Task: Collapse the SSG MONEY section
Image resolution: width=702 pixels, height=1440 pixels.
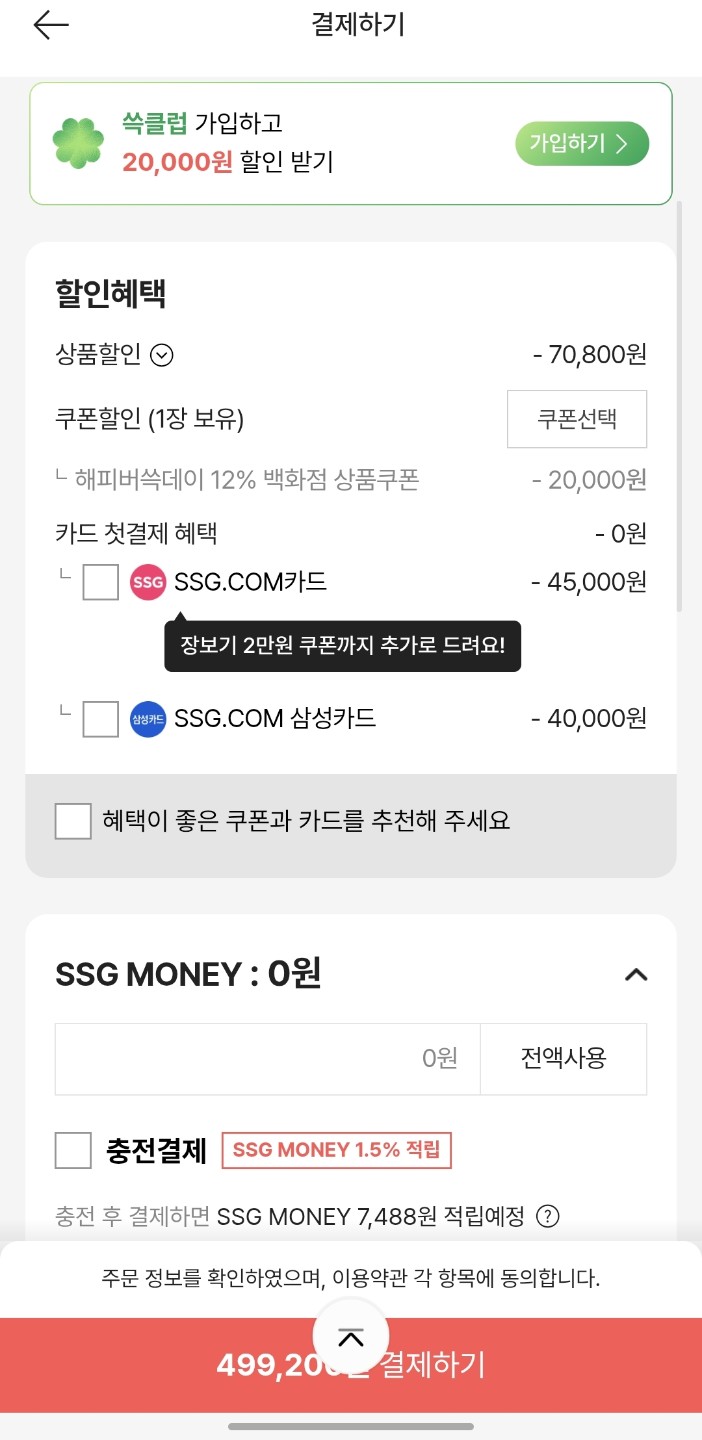Action: (636, 974)
